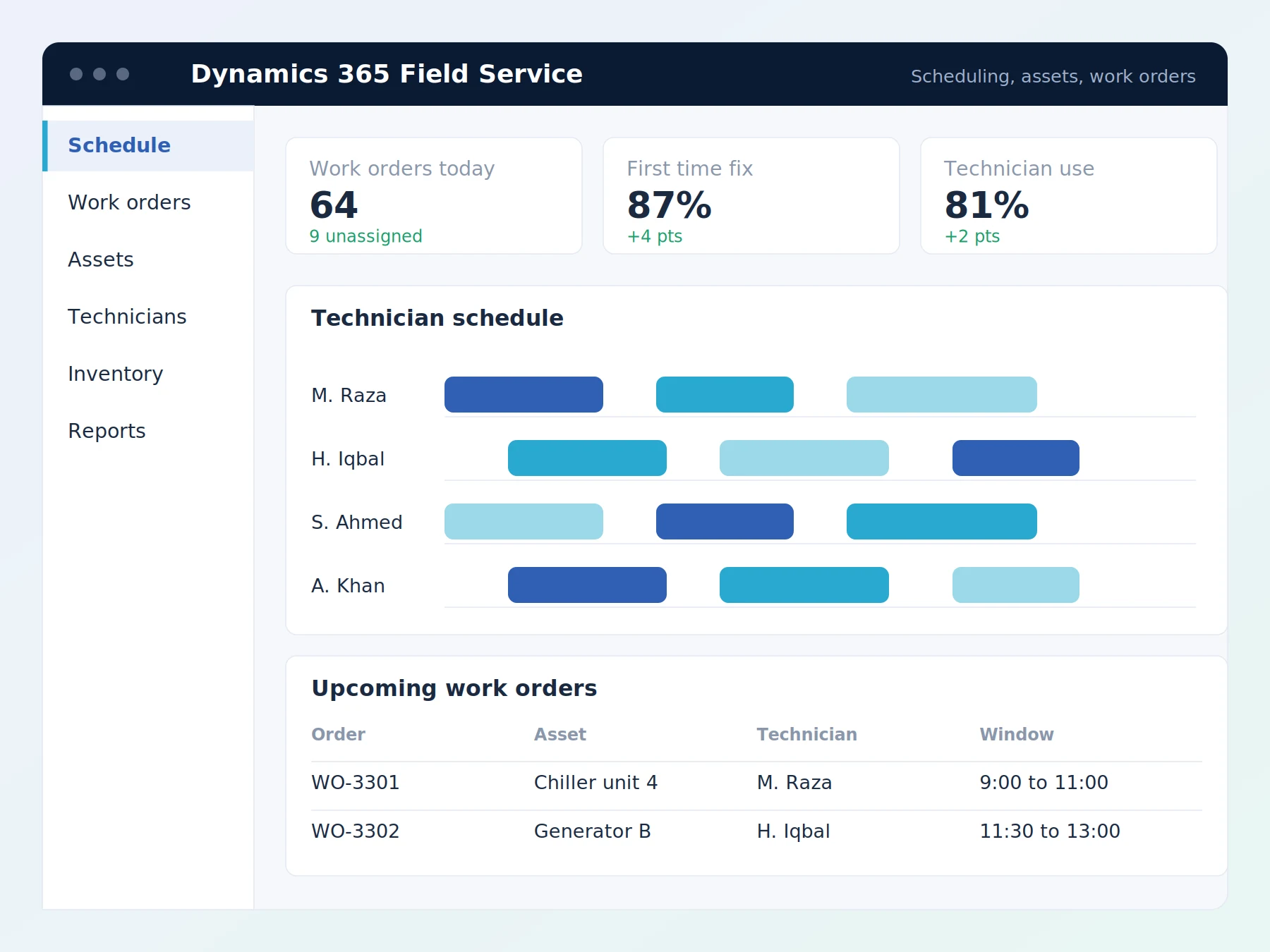Screen dimensions: 1270x952
Task: Click the 9 unassigned label
Action: pos(365,236)
